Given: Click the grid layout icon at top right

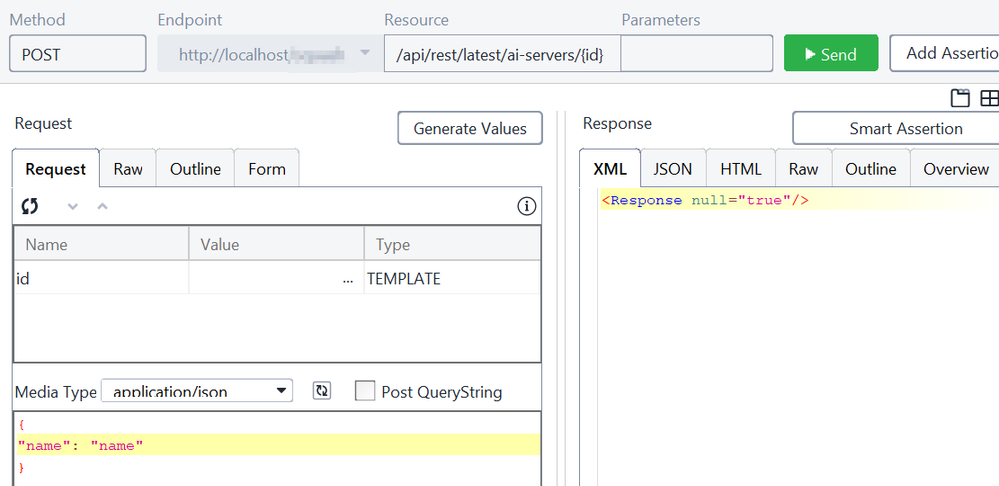Looking at the screenshot, I should click(988, 98).
